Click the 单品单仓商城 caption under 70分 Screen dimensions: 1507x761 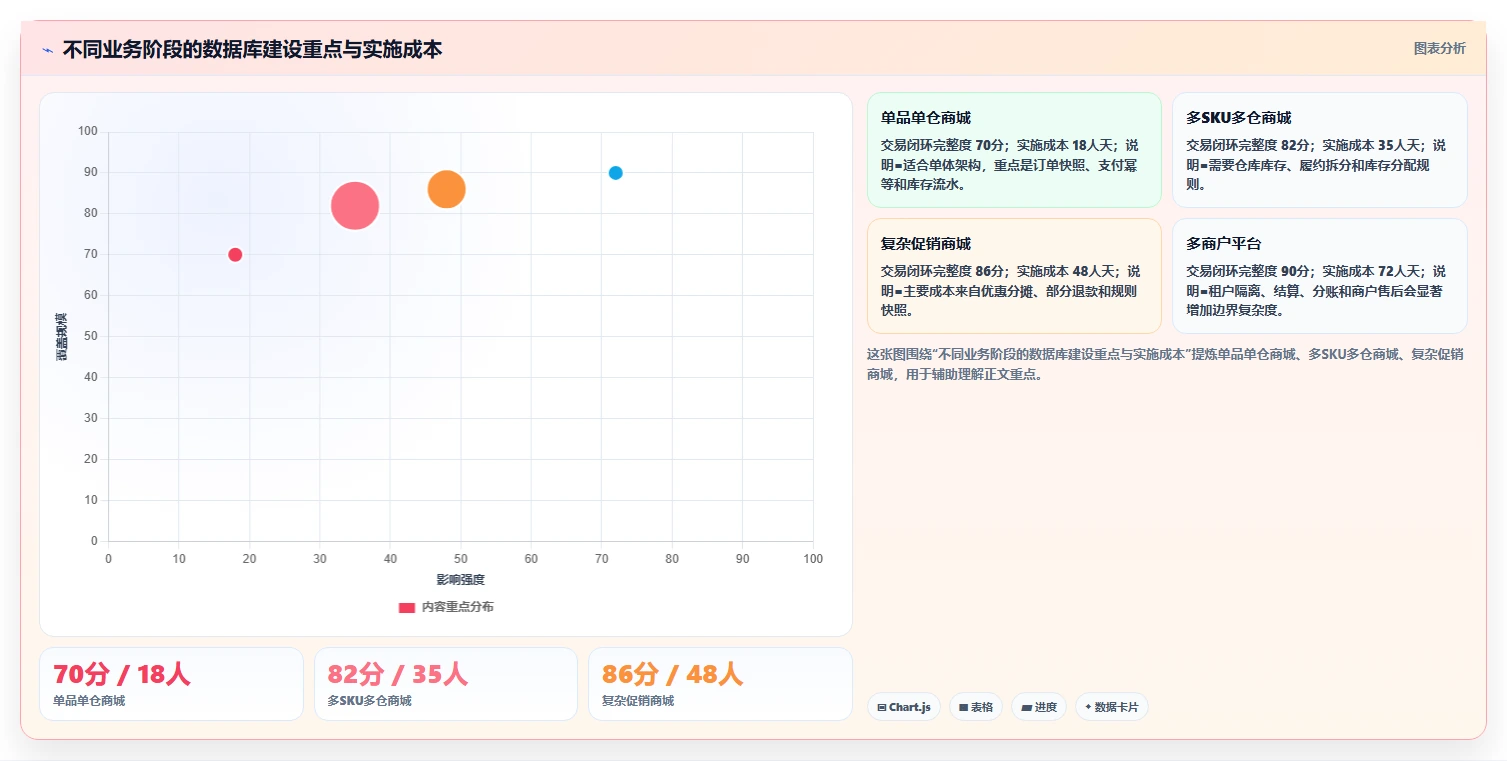point(89,701)
